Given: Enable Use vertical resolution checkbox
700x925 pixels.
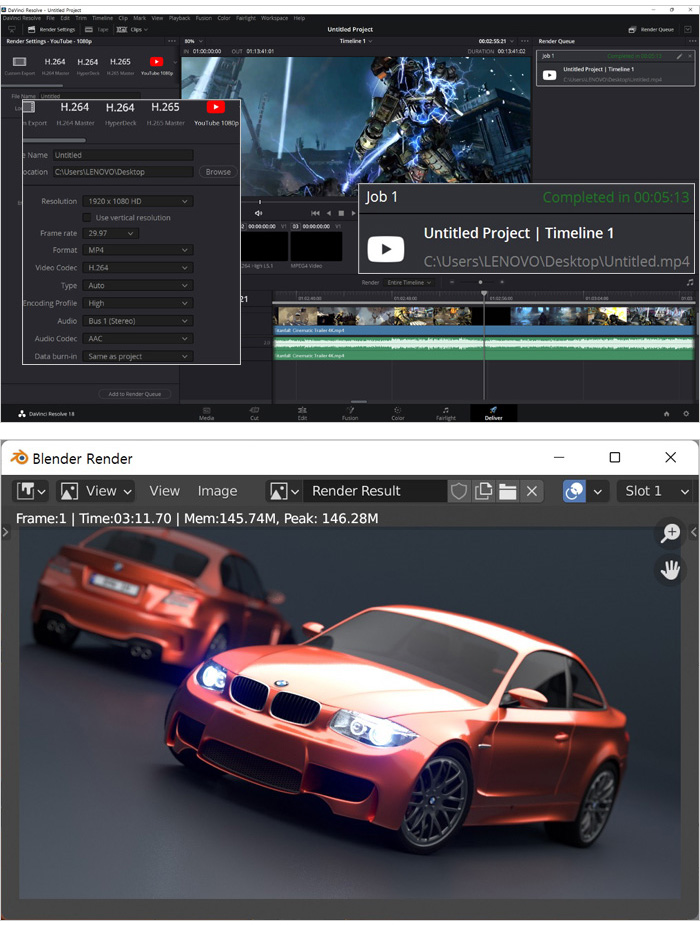Looking at the screenshot, I should 87,217.
